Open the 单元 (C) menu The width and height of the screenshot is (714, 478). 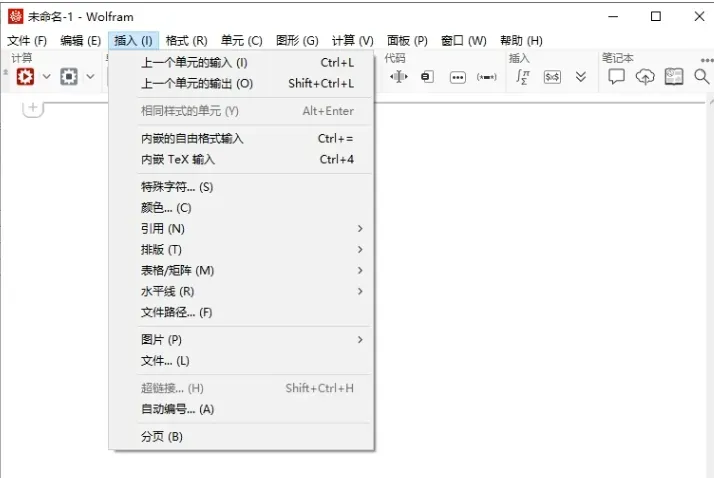click(241, 41)
